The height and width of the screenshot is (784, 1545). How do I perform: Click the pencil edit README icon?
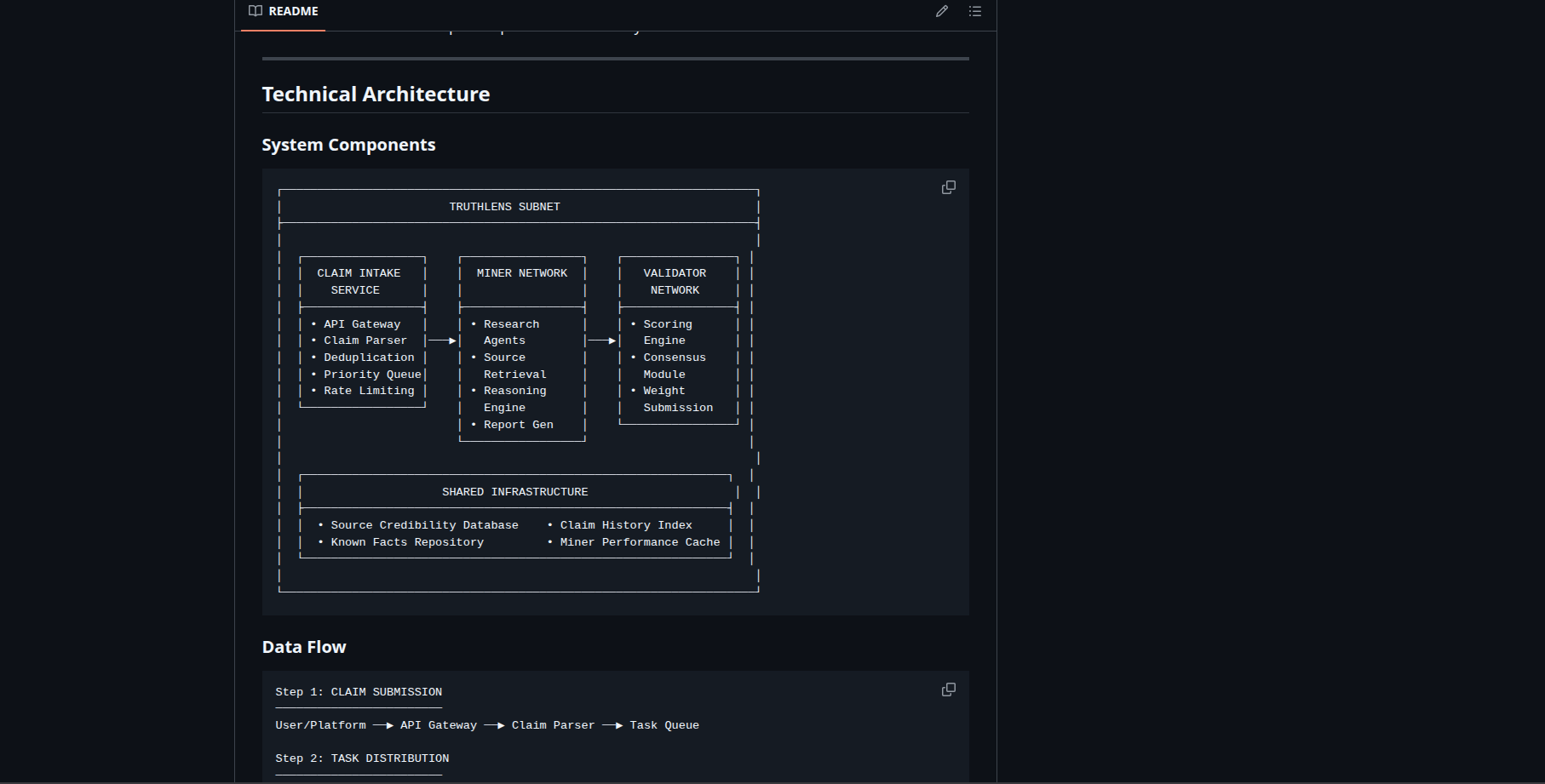941,11
